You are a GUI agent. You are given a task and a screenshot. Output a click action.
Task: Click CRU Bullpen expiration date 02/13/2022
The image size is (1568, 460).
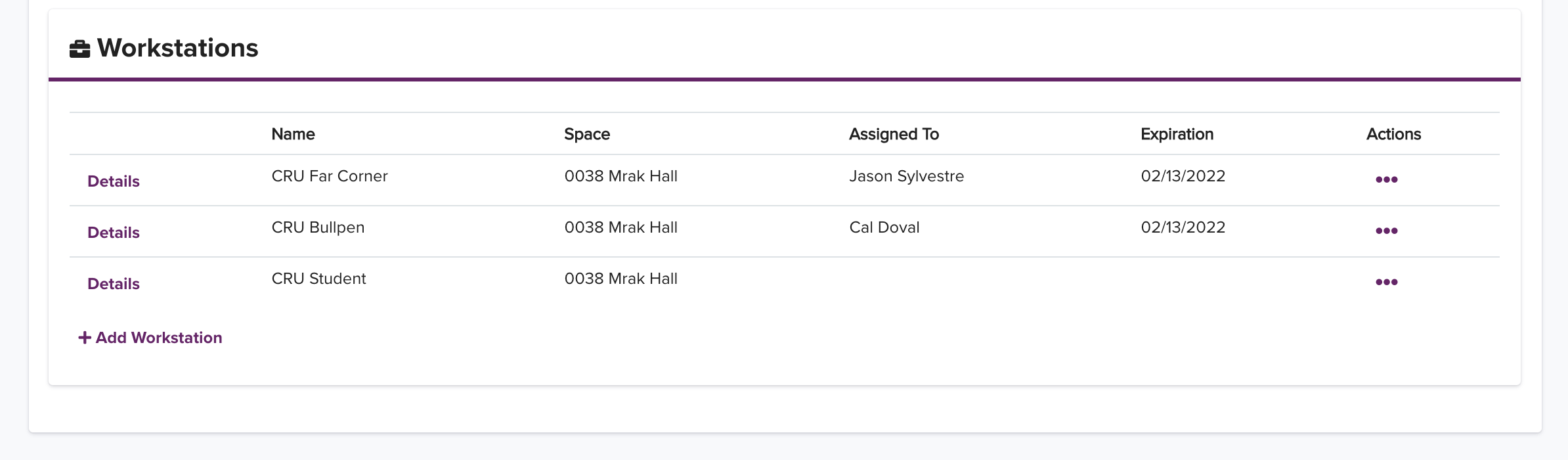coord(1183,227)
